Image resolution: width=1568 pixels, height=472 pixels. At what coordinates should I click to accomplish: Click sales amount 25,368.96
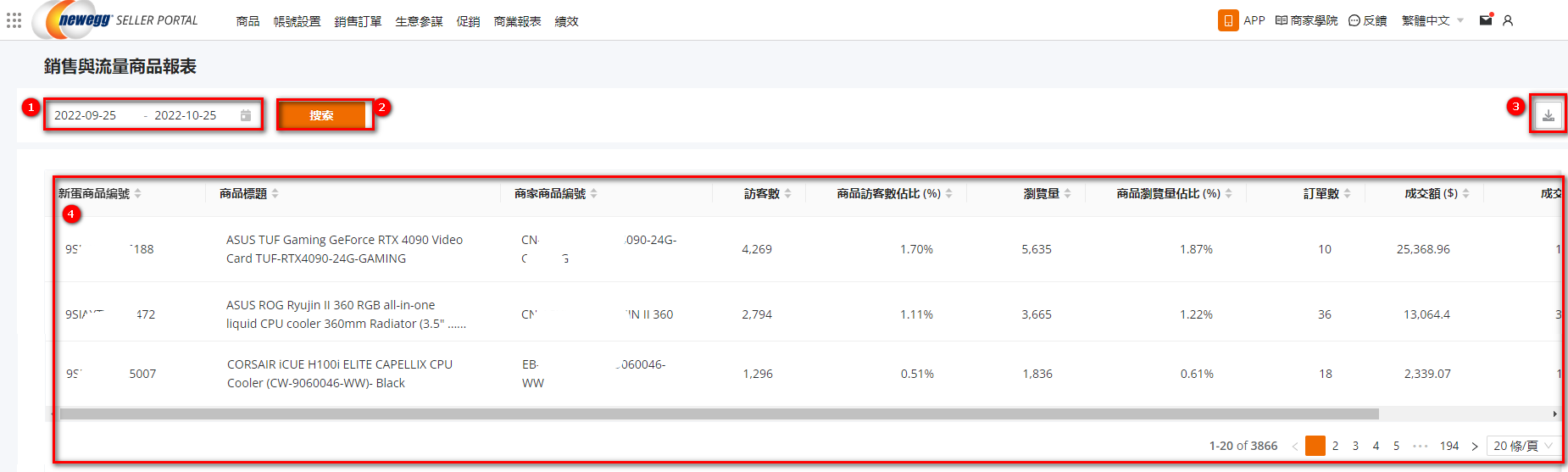click(x=1423, y=249)
